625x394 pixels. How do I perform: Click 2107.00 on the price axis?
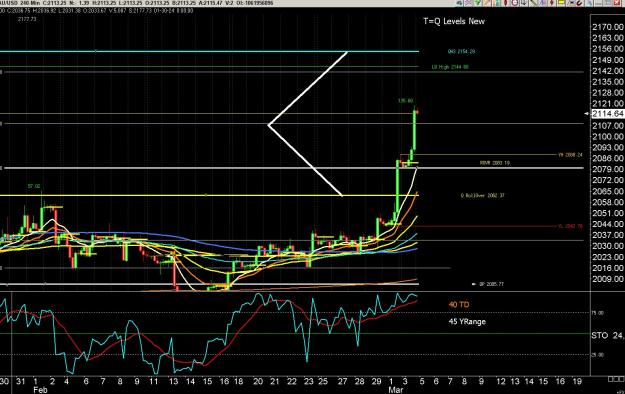point(608,126)
